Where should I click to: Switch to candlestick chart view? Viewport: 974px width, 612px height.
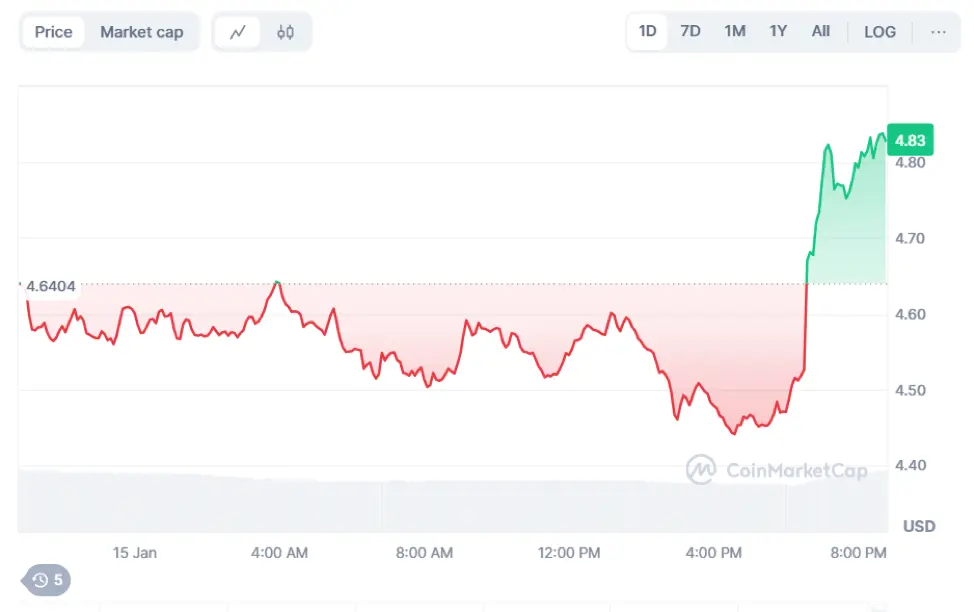click(x=285, y=32)
